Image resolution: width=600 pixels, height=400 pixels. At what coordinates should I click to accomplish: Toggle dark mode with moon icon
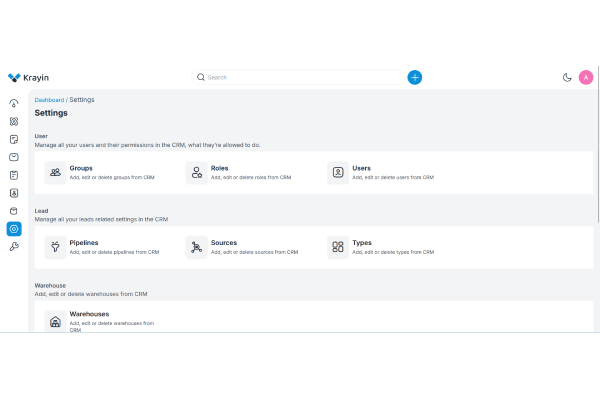[567, 77]
